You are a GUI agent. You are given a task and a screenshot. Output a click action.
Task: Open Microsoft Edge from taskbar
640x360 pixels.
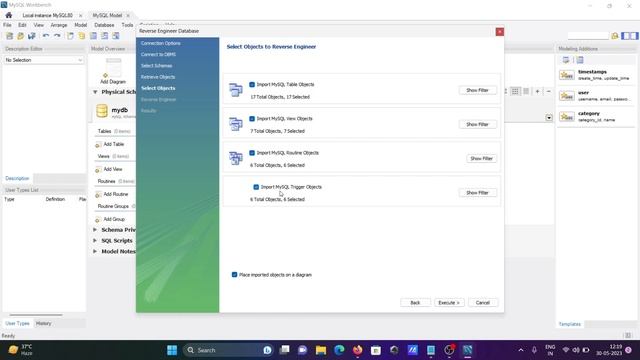[339, 350]
